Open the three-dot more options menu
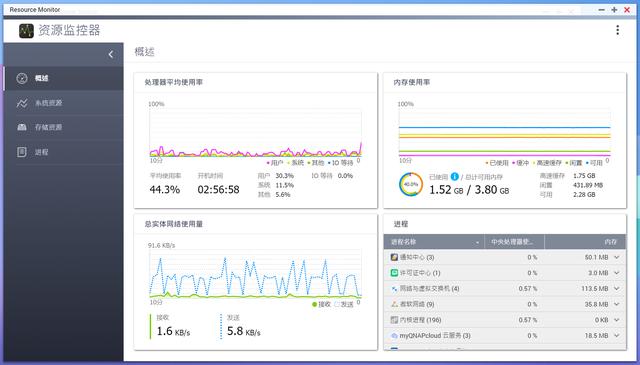Screen dimensions: 640x365 (x=618, y=30)
